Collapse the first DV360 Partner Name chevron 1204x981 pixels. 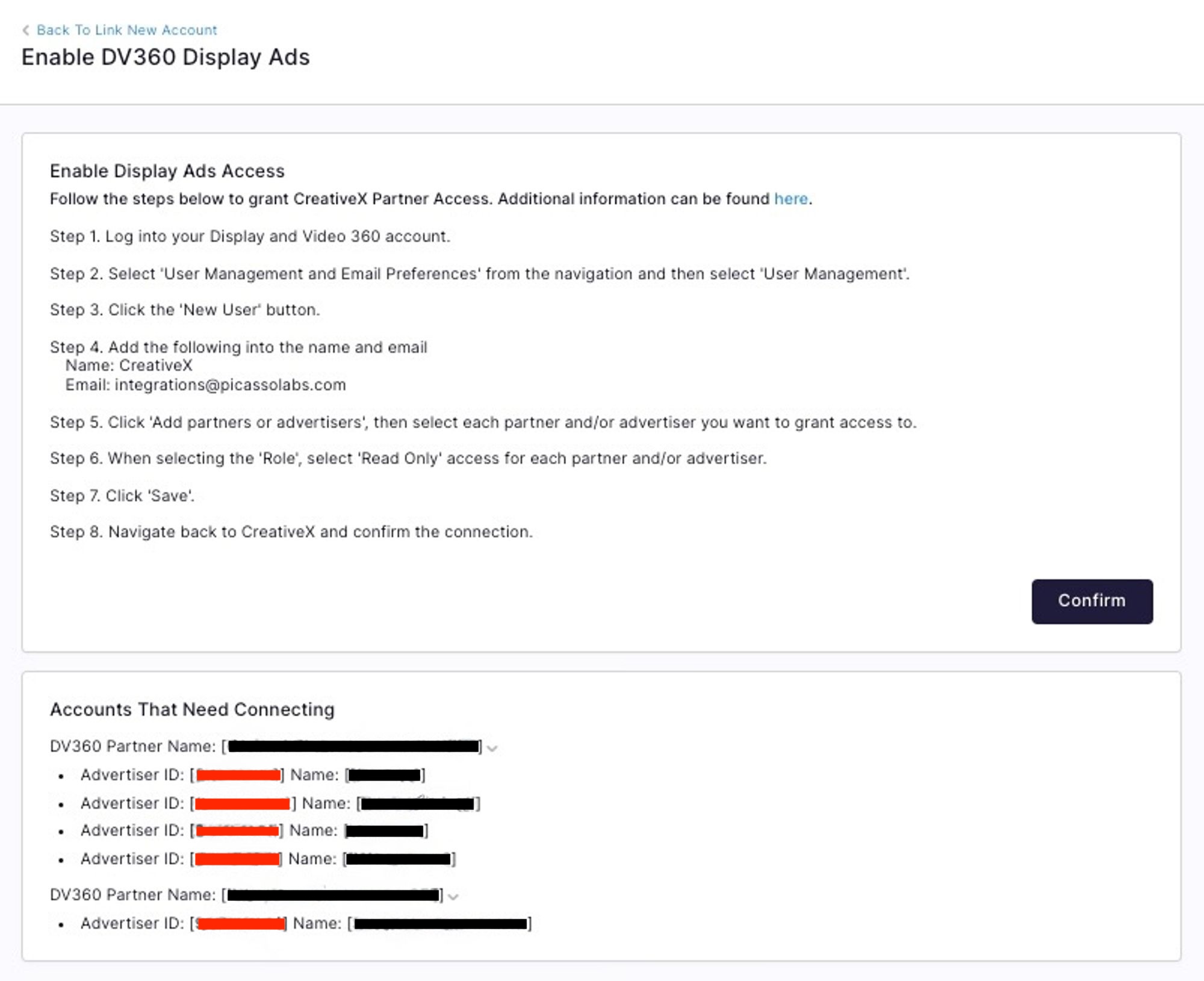tap(492, 748)
